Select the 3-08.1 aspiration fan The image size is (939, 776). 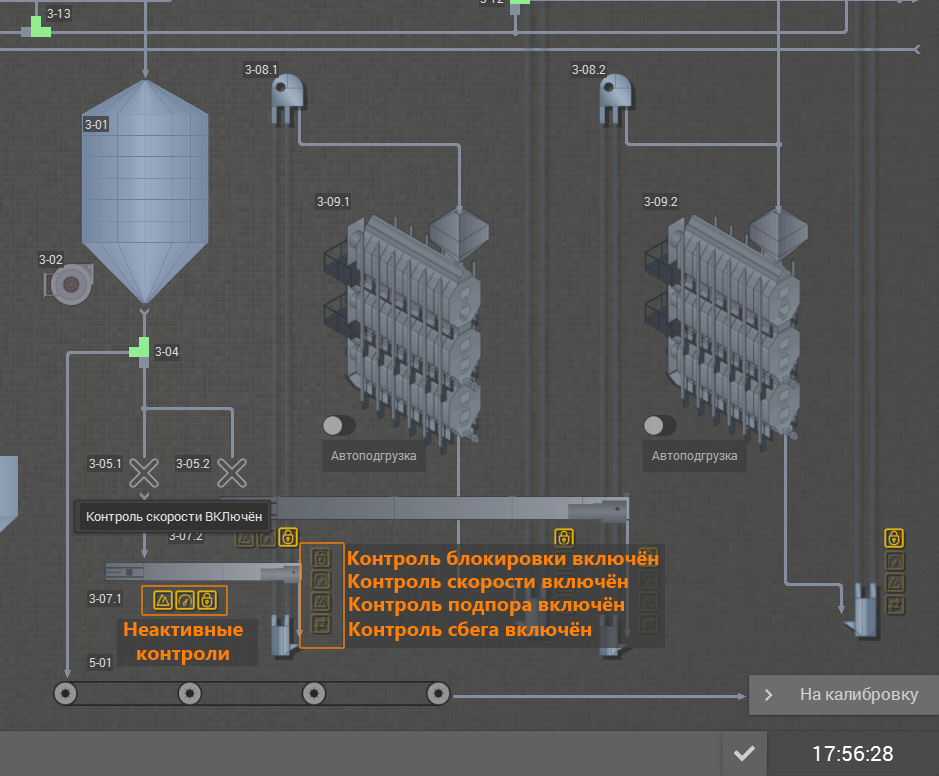tap(291, 97)
